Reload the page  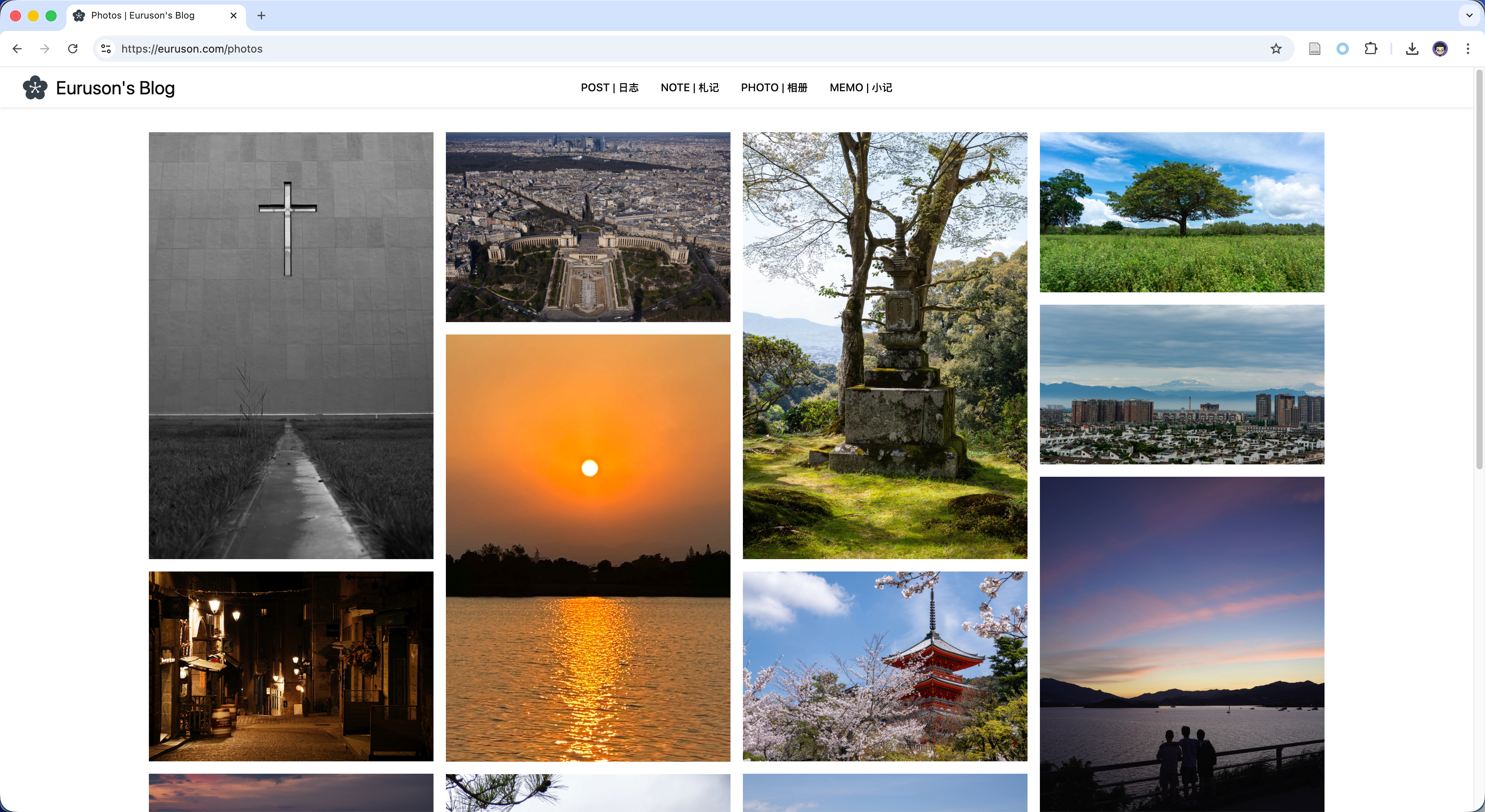coord(73,49)
